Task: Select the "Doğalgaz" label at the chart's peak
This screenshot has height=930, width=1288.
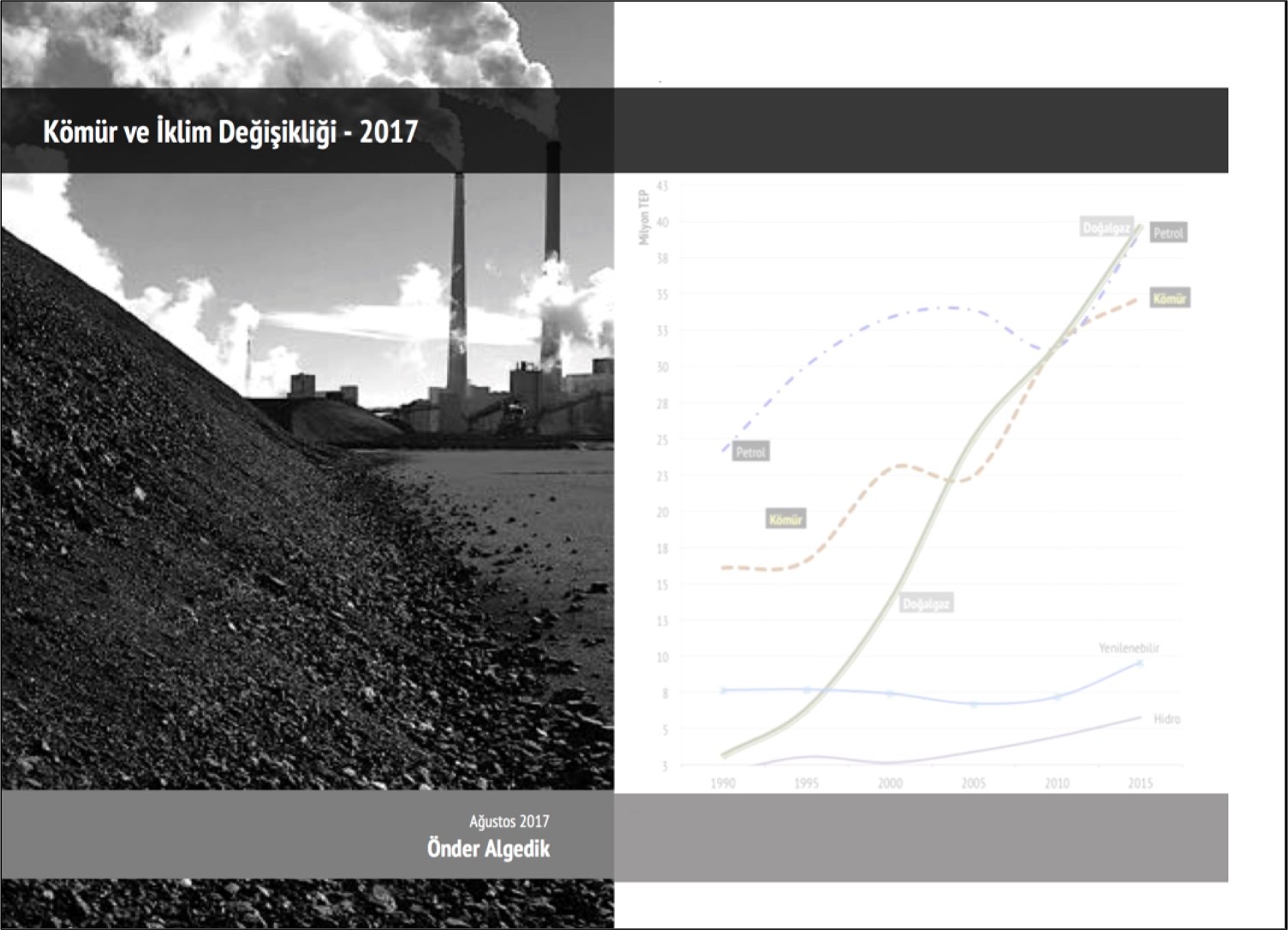Action: pyautogui.click(x=1106, y=228)
